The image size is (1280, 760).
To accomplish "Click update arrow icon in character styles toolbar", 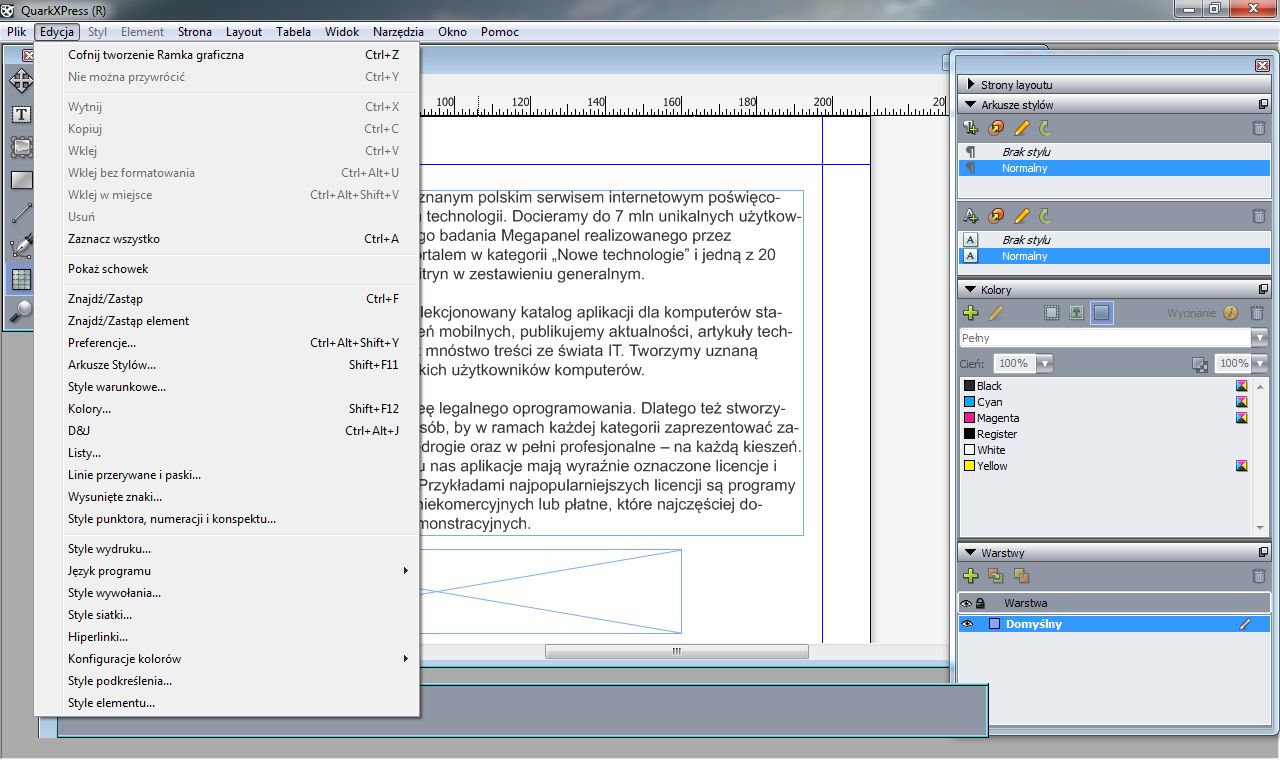I will click(1045, 215).
